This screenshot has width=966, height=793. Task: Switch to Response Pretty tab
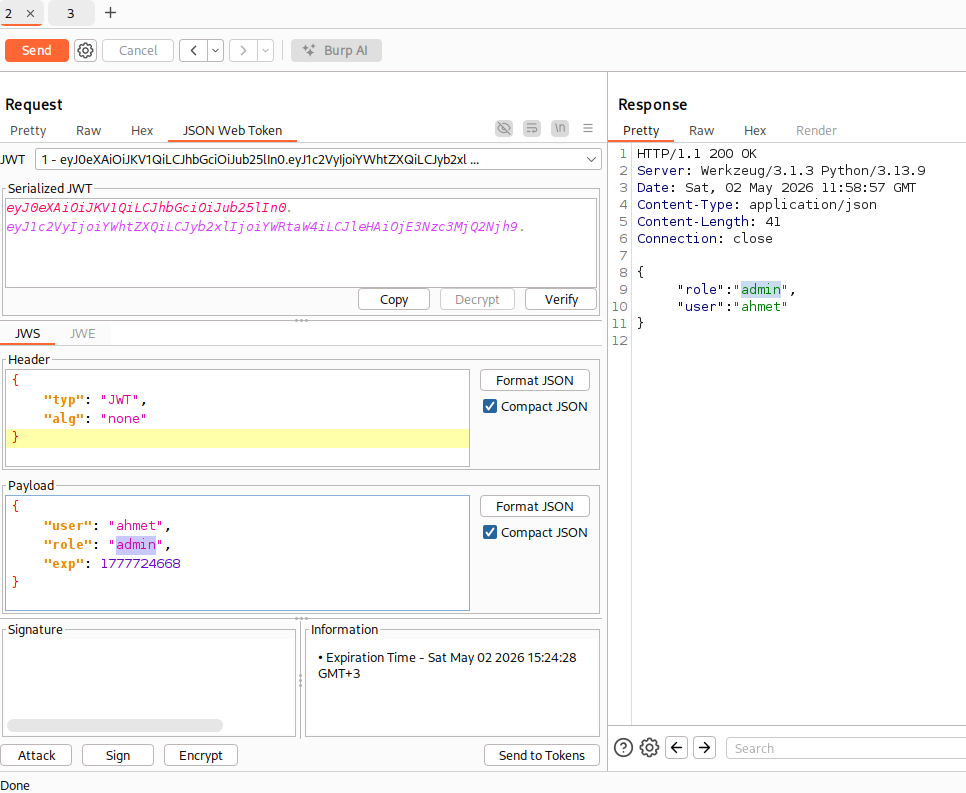click(x=641, y=131)
